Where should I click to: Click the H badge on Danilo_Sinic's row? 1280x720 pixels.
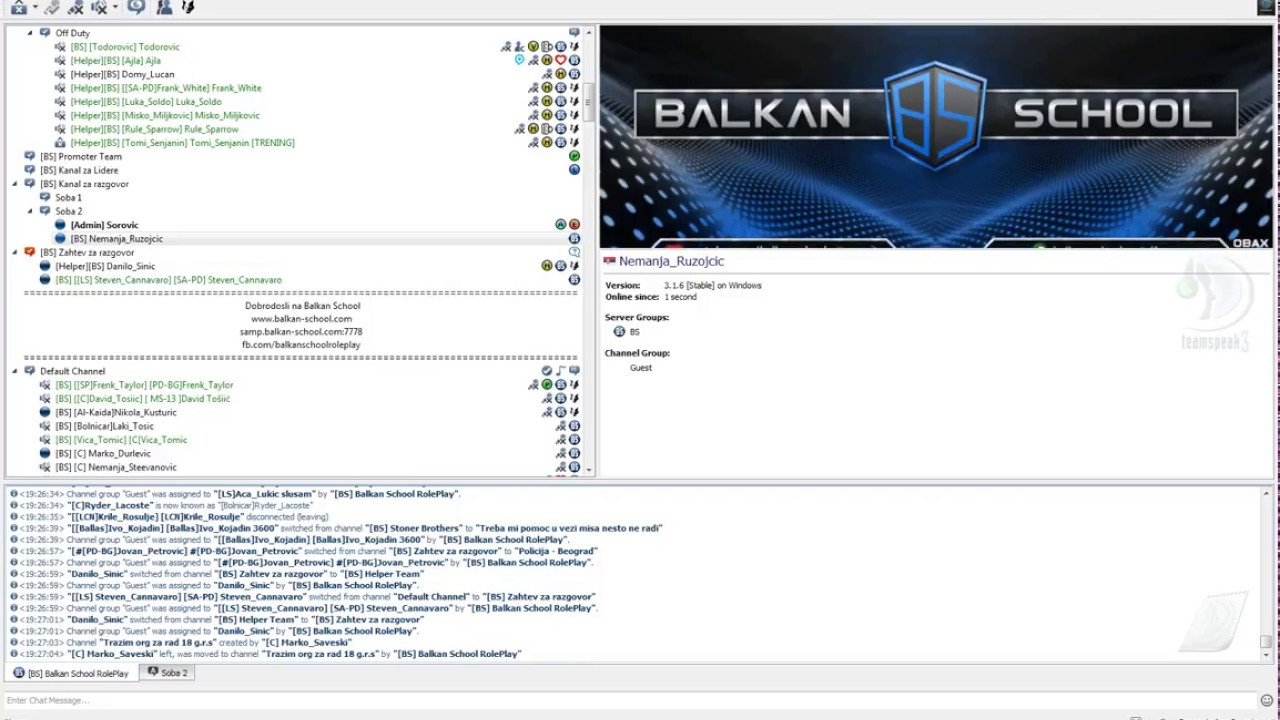pyautogui.click(x=547, y=266)
